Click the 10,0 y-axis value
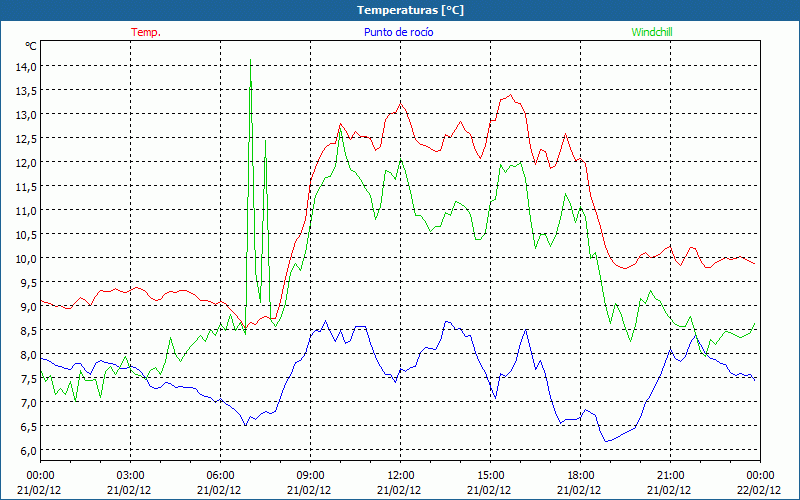 point(26,258)
